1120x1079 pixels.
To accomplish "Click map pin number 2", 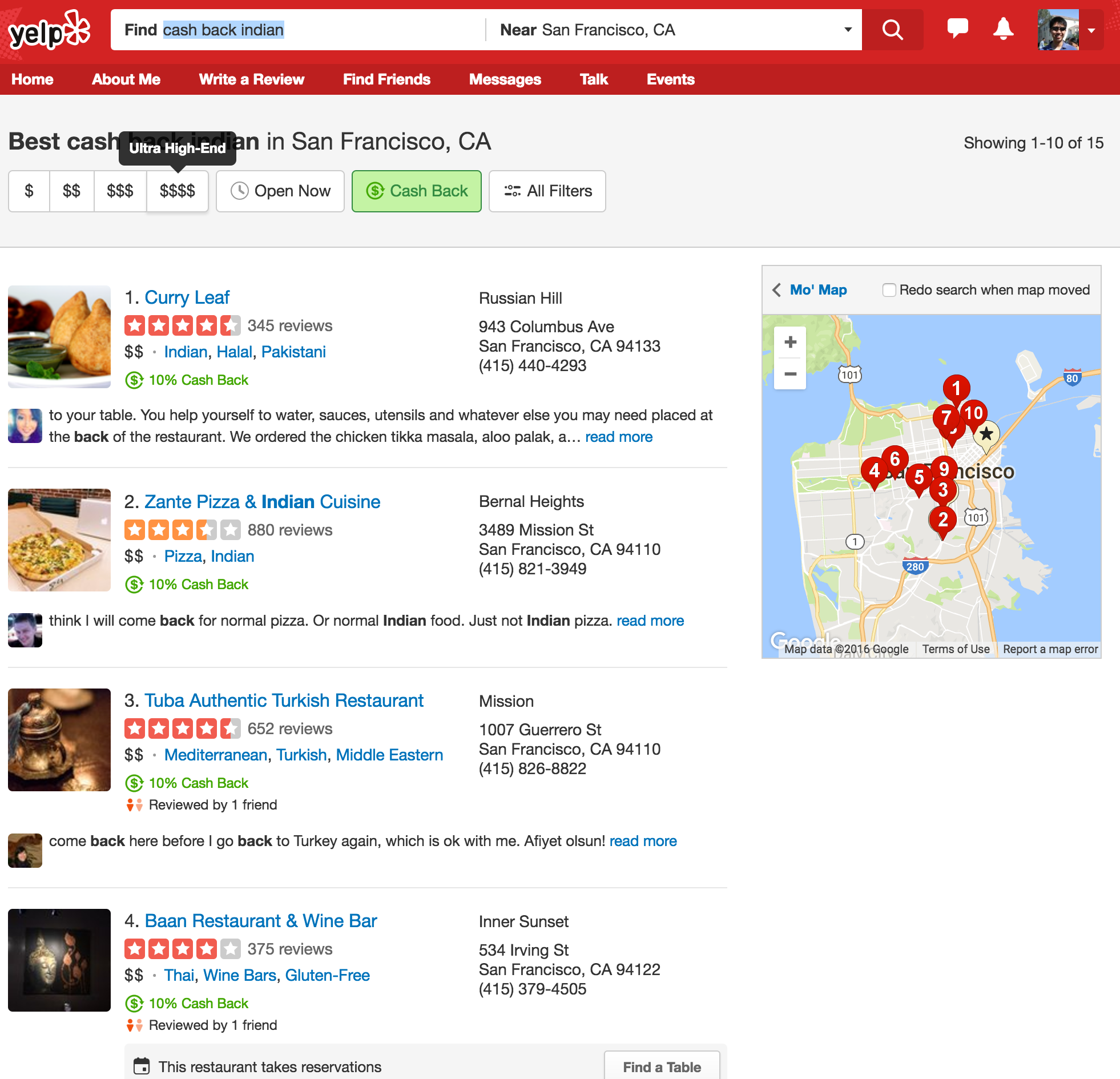I will click(942, 519).
